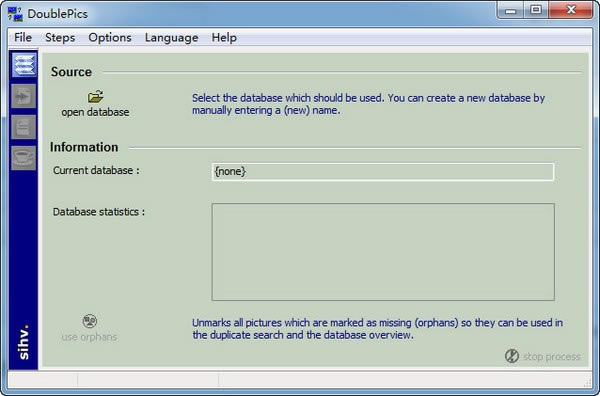The width and height of the screenshot is (600, 396).
Task: Click the stop process label
Action: [x=552, y=357]
